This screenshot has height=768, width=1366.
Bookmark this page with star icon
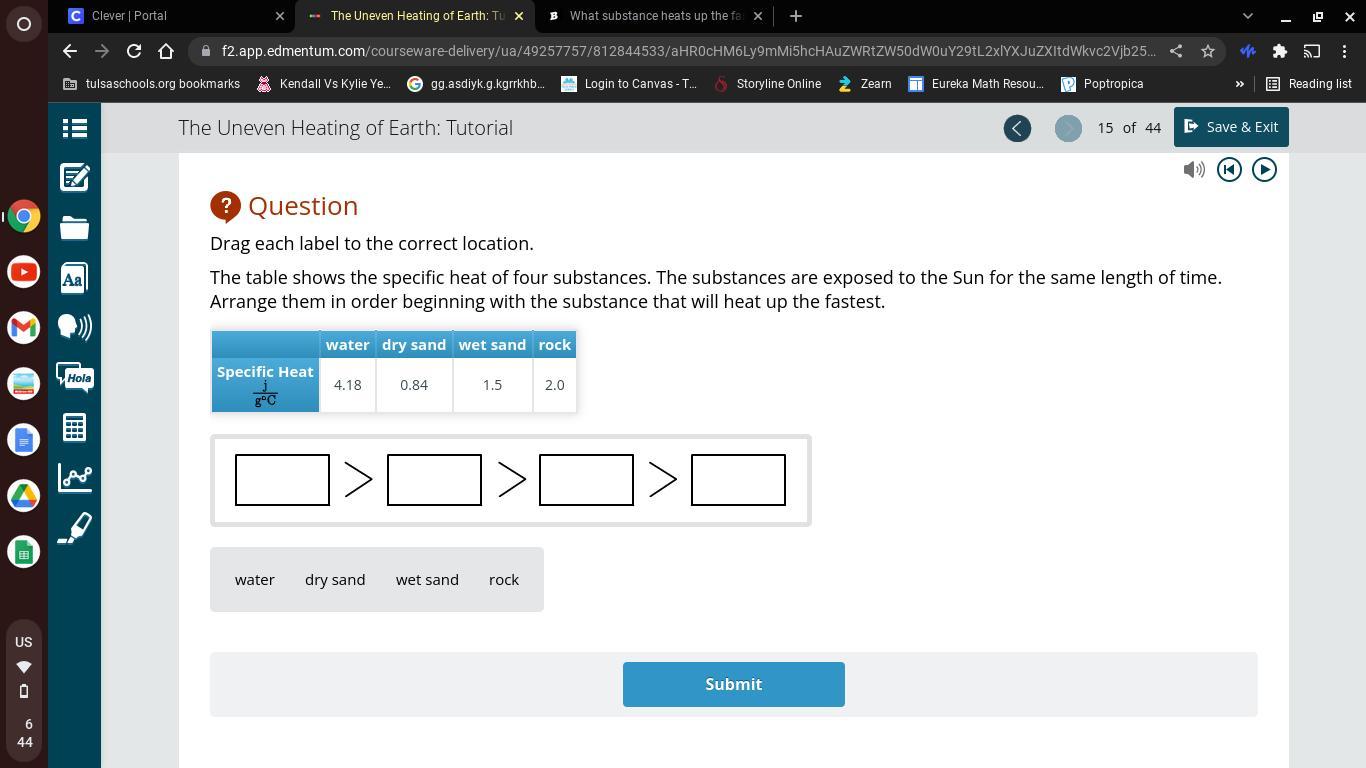pyautogui.click(x=1208, y=51)
